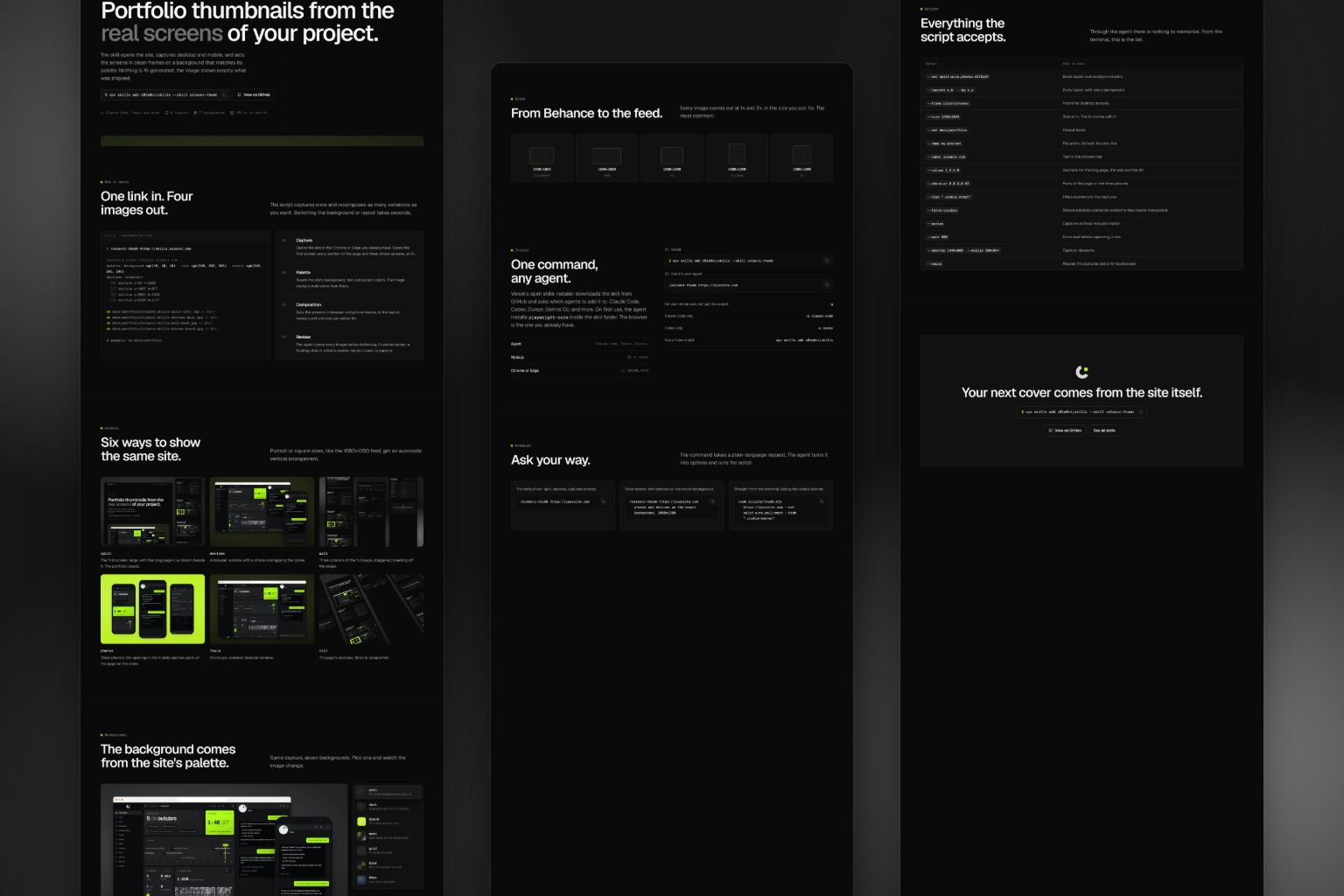Select the mesh background option

tap(388, 836)
